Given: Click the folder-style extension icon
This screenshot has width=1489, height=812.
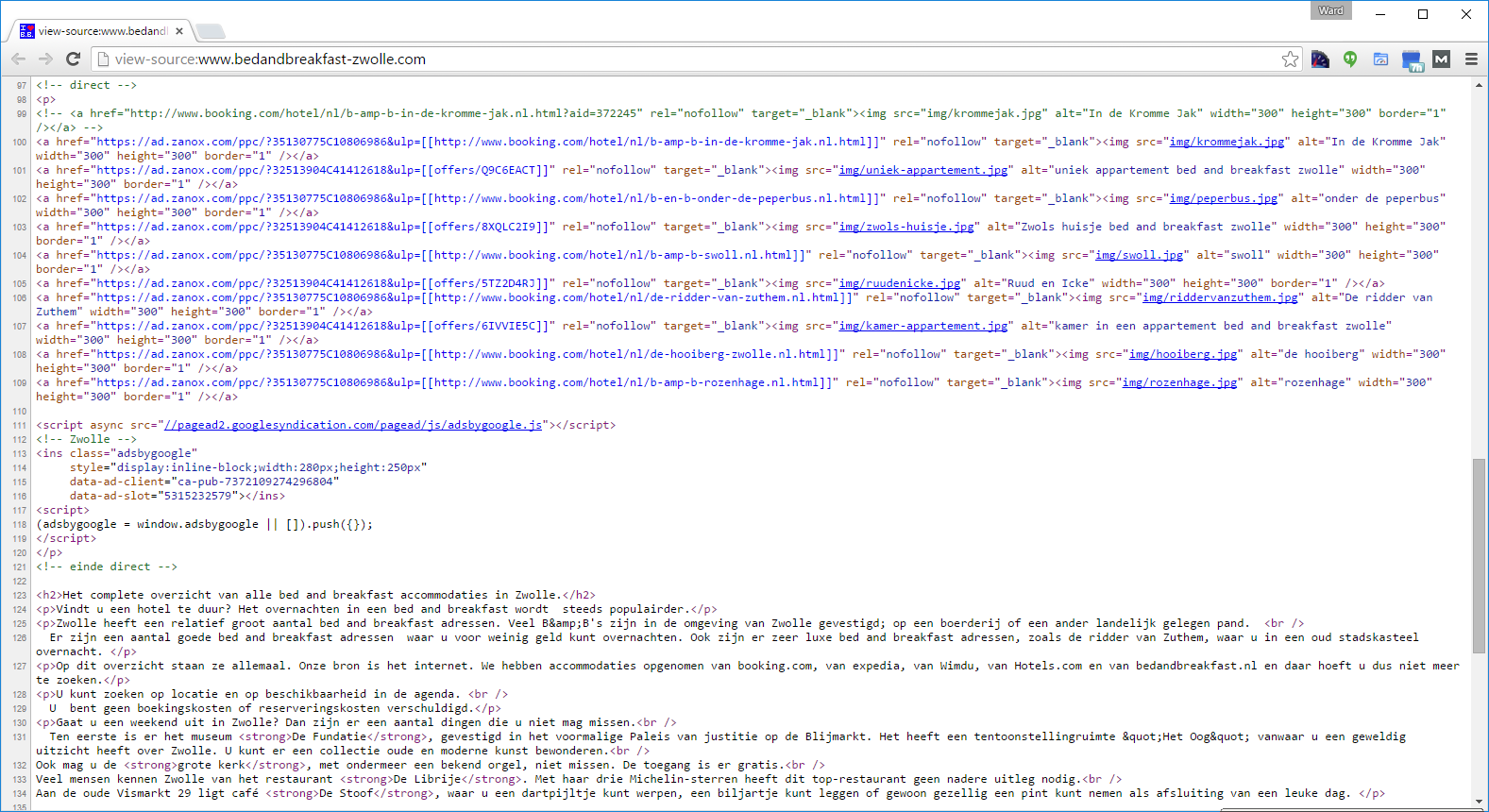Looking at the screenshot, I should click(1380, 59).
